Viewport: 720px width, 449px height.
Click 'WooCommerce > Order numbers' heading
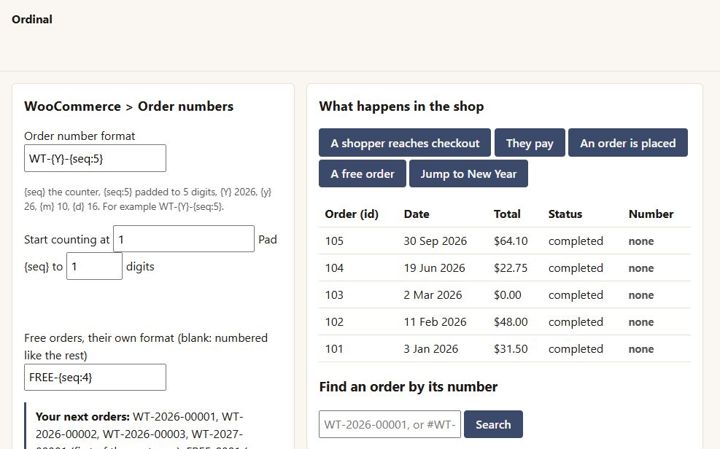pos(129,106)
